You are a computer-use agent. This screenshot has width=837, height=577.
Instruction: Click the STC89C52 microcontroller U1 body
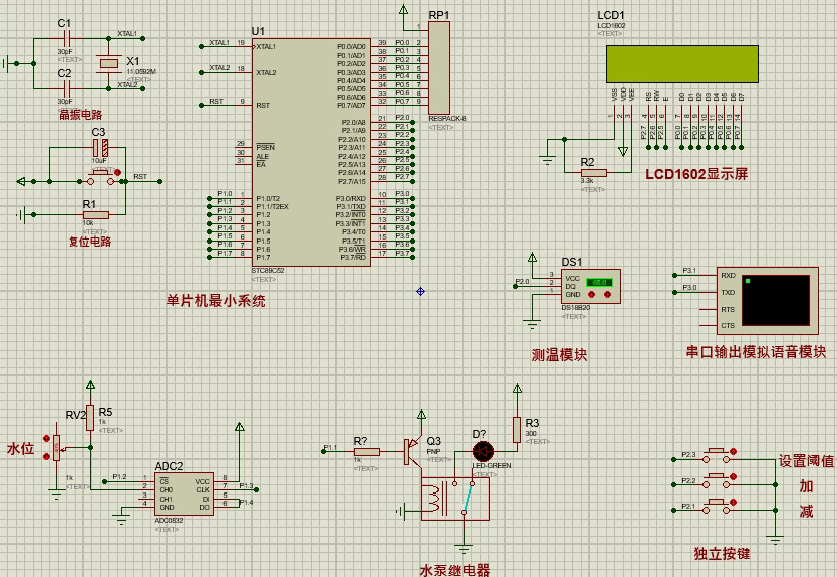pos(310,150)
